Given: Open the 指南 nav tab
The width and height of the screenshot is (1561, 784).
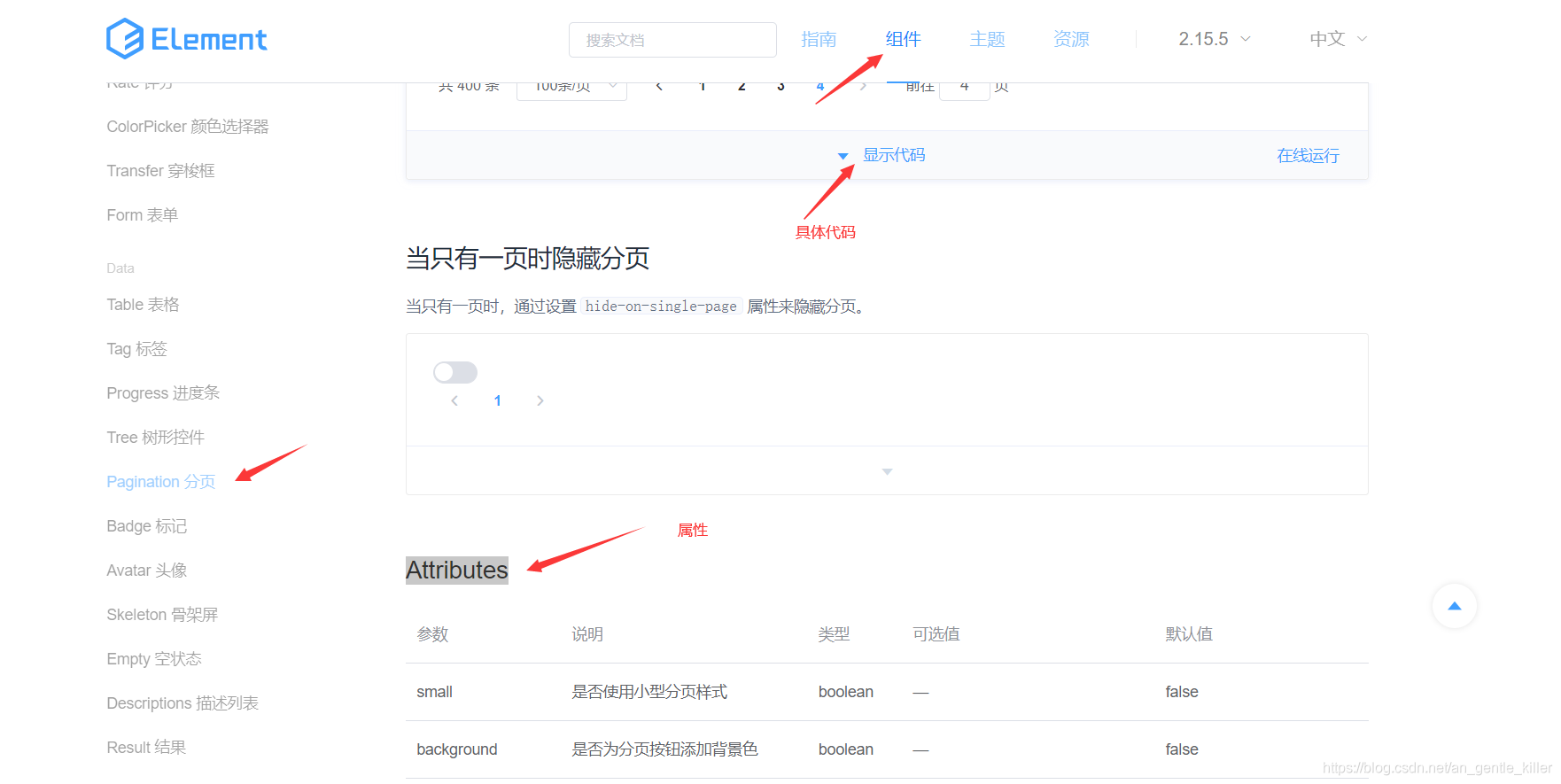Looking at the screenshot, I should click(819, 39).
